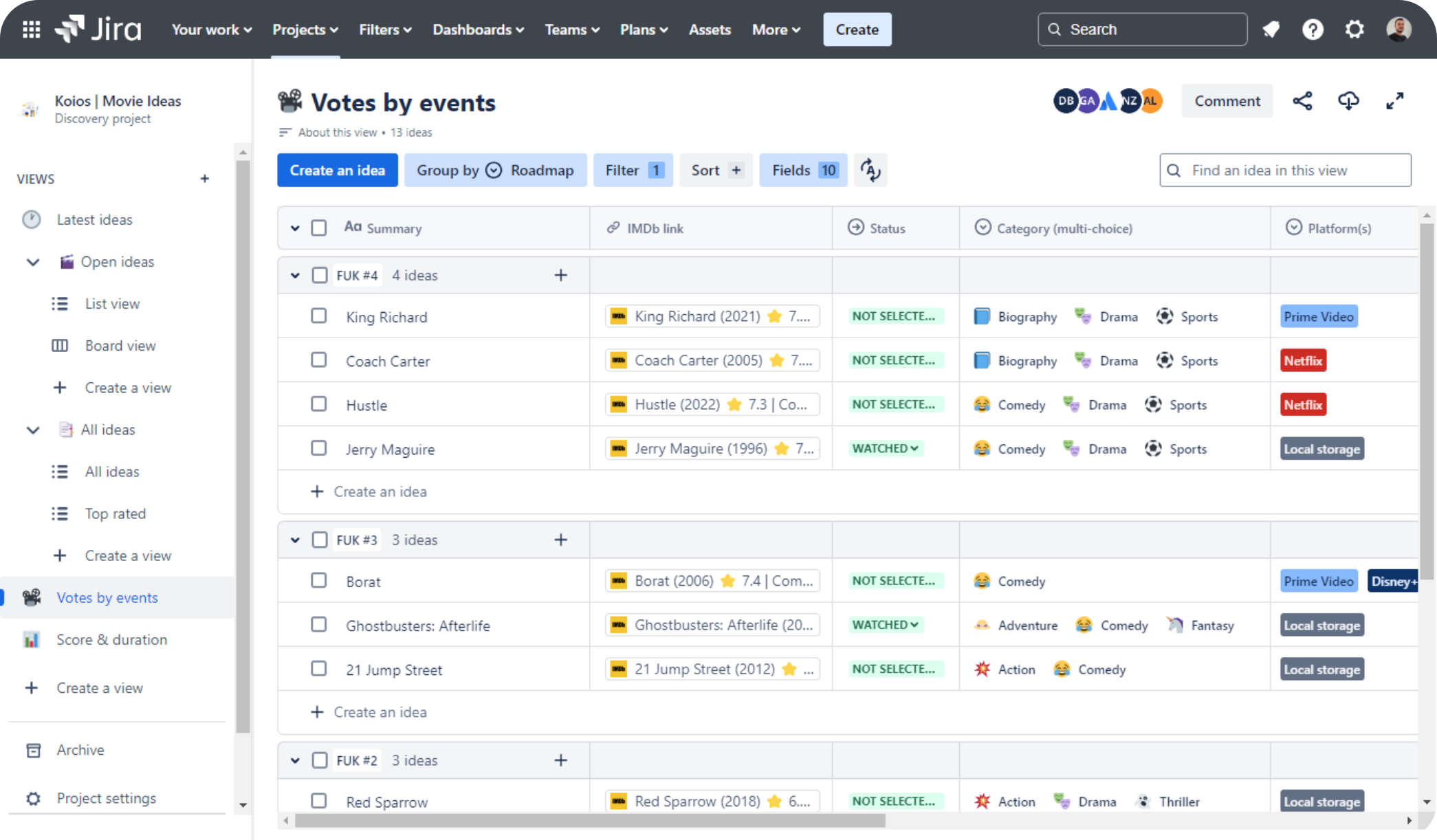Open the app switcher grid icon
The width and height of the screenshot is (1437, 840).
pyautogui.click(x=31, y=30)
